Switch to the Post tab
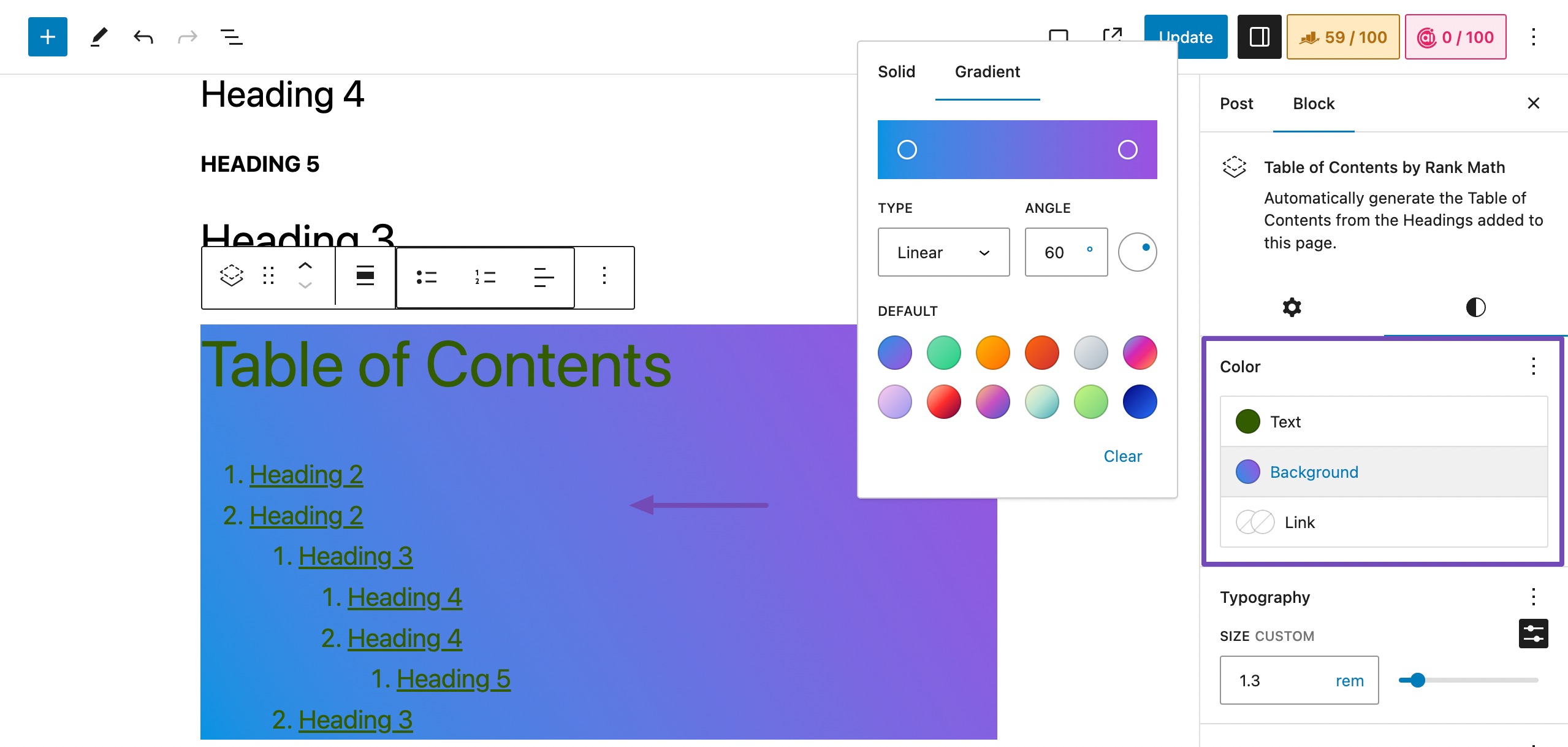This screenshot has height=747, width=1568. click(1236, 103)
